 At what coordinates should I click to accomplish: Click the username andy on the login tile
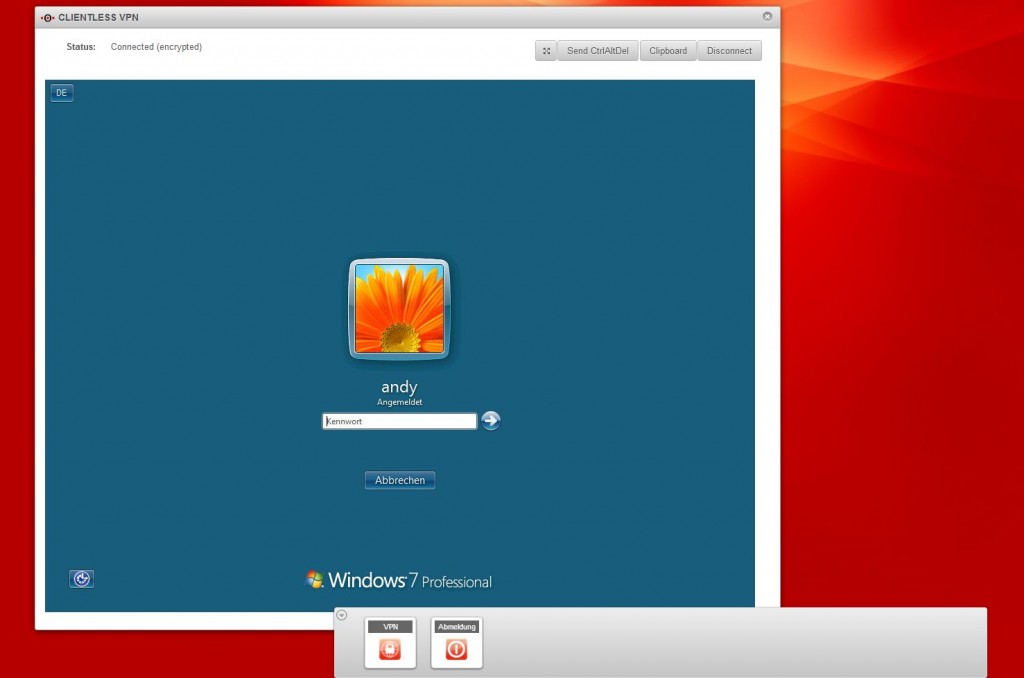tap(398, 386)
